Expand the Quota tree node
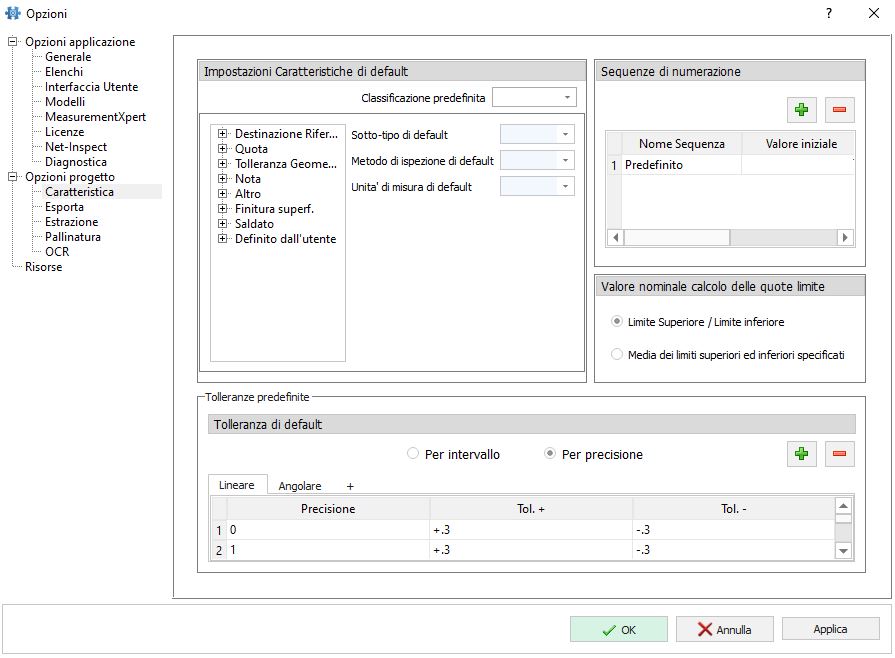Image resolution: width=895 pixels, height=658 pixels. (x=223, y=148)
